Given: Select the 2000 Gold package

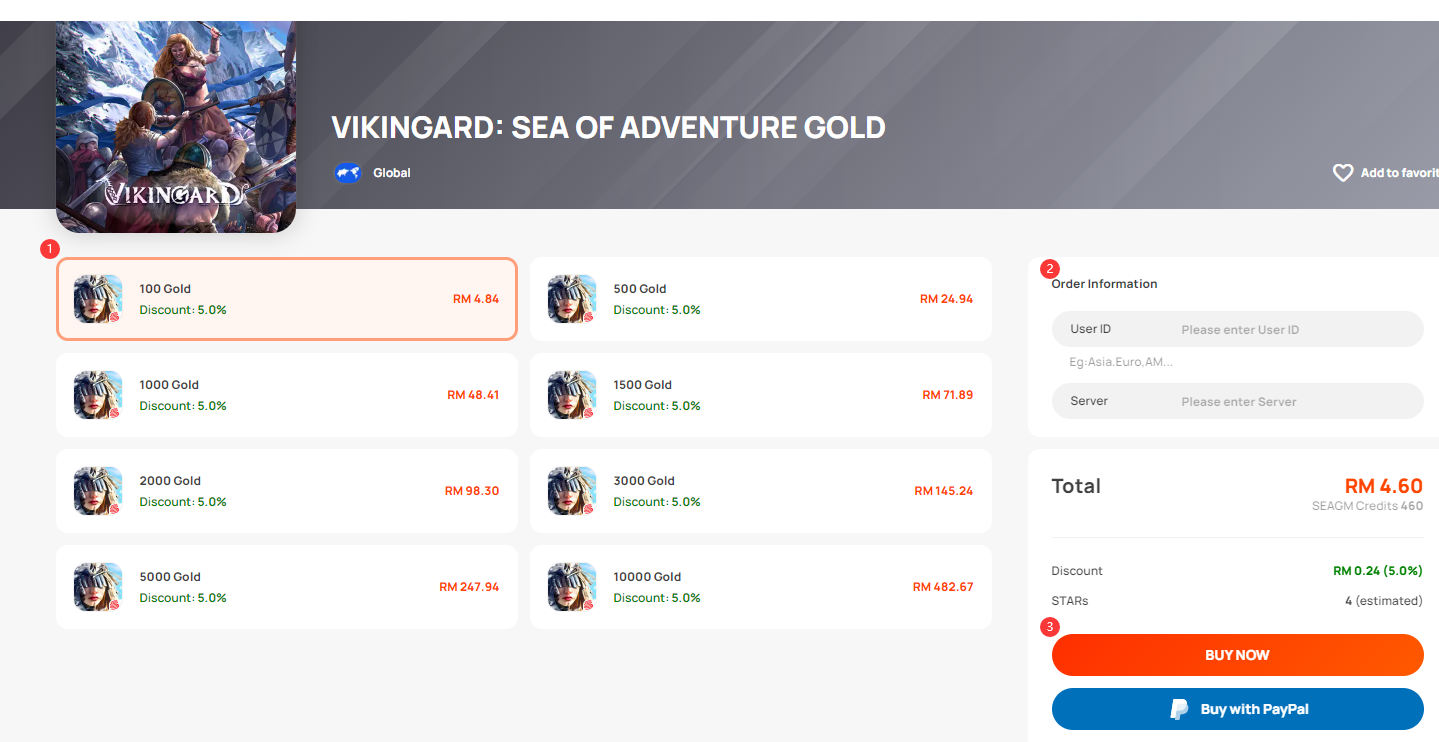Looking at the screenshot, I should [x=287, y=491].
